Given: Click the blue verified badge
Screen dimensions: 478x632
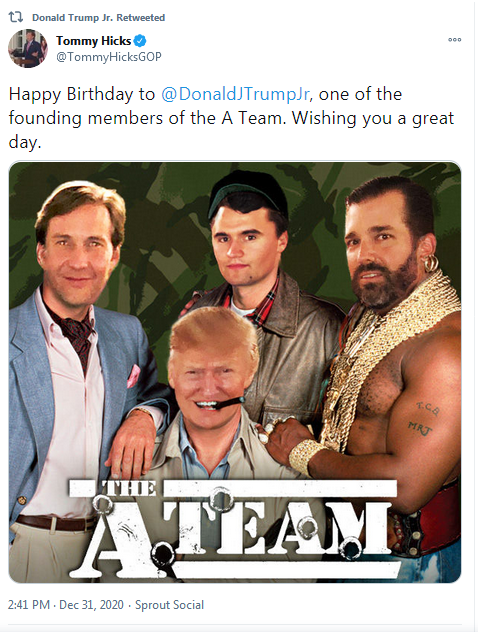Looking at the screenshot, I should point(140,41).
